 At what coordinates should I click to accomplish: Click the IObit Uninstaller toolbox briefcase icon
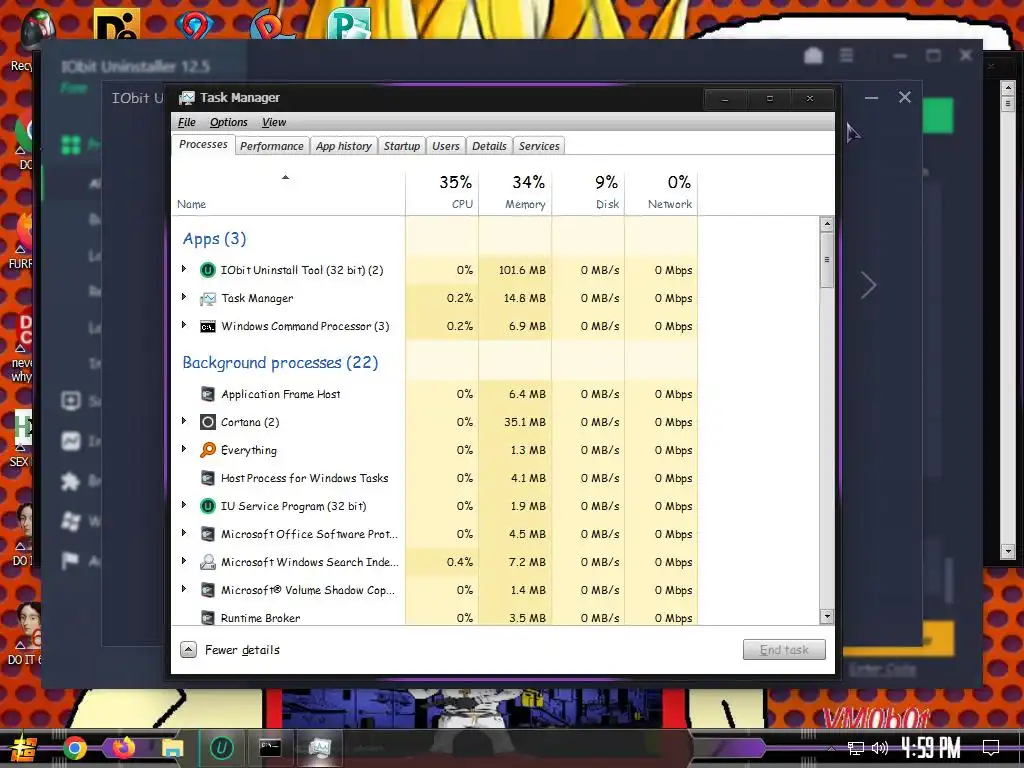click(813, 56)
